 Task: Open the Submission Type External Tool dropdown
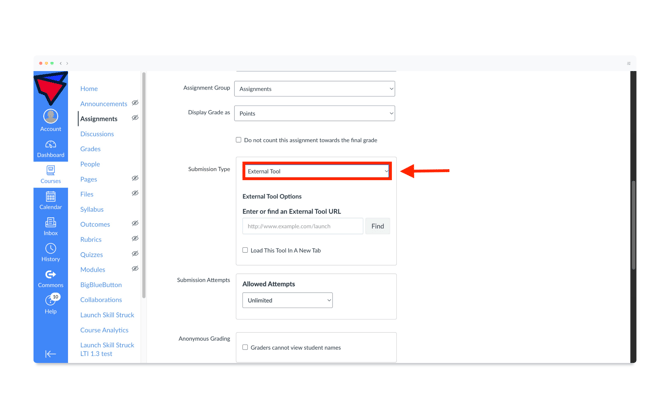point(317,171)
